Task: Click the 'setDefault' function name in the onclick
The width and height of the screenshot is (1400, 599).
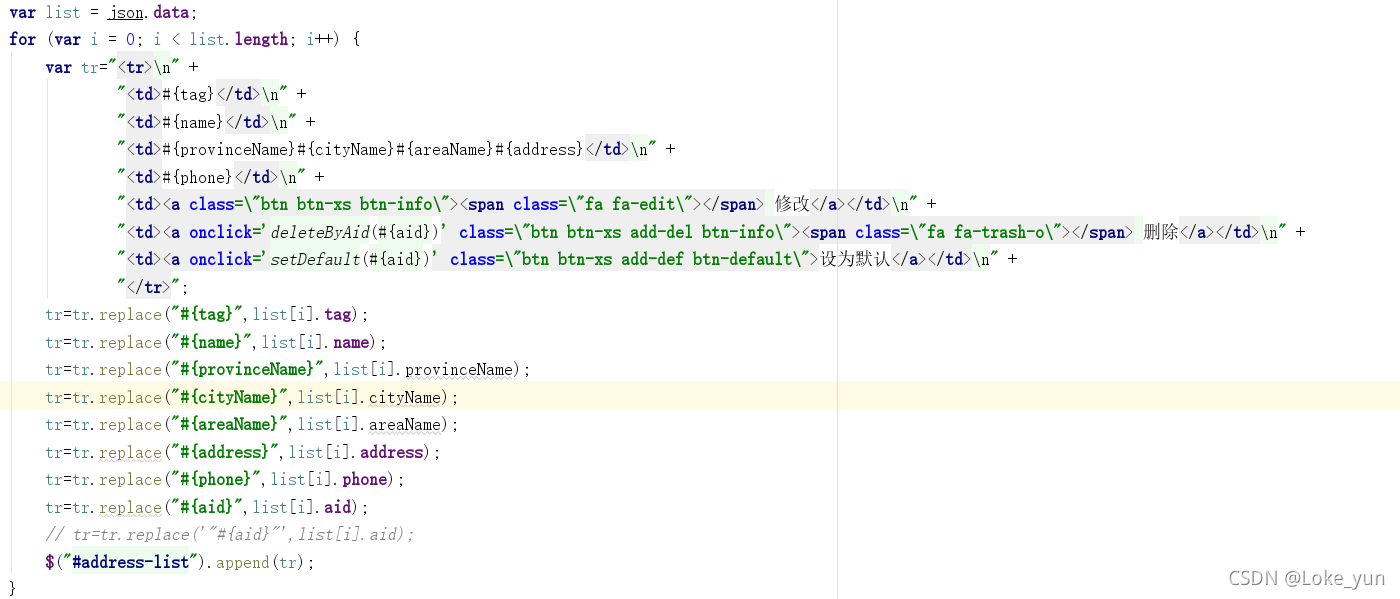Action: coord(315,259)
